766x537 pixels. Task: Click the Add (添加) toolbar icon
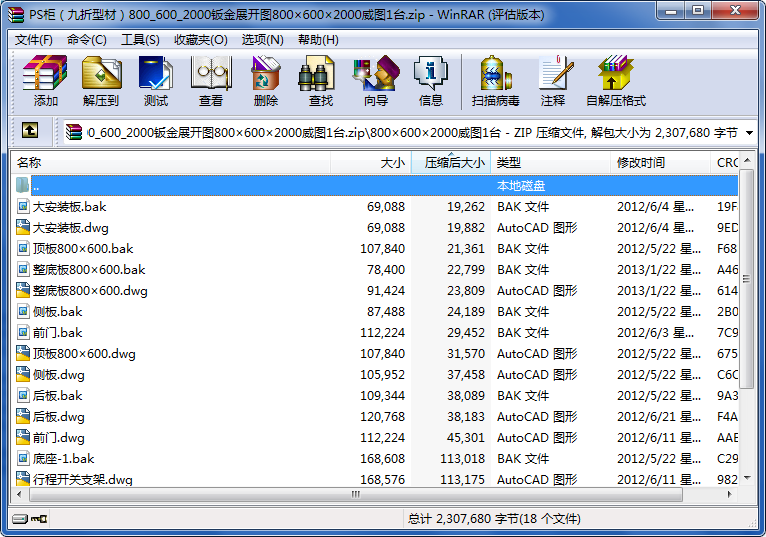pyautogui.click(x=45, y=73)
